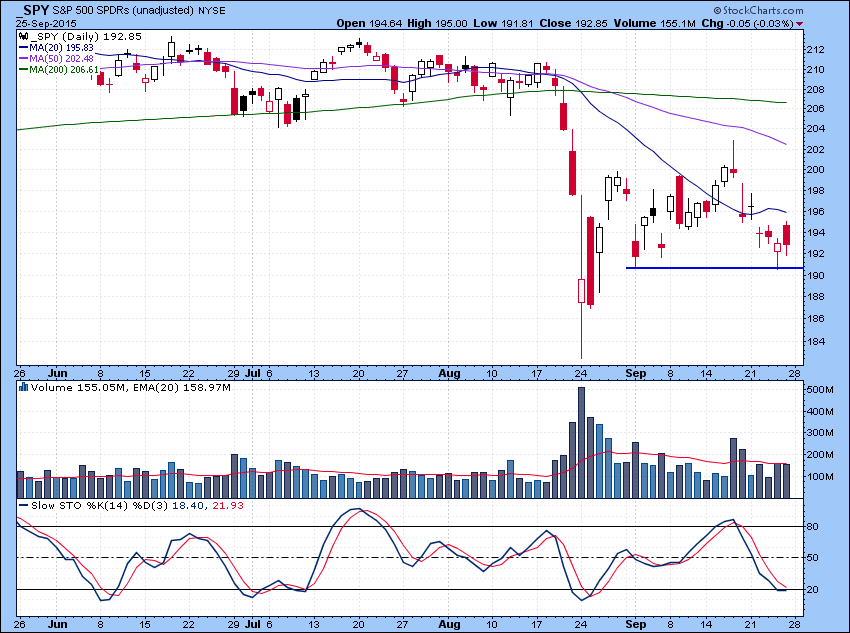
Task: Select the MA(200) 206.61 legend entry
Action: point(64,69)
